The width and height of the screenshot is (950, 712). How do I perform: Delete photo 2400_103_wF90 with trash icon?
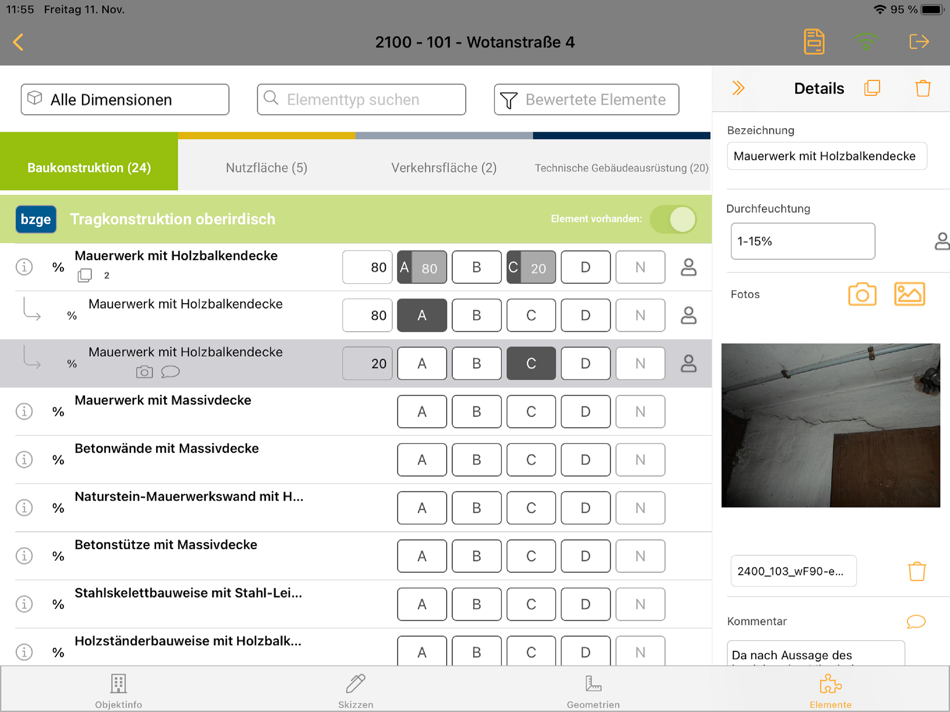[917, 571]
